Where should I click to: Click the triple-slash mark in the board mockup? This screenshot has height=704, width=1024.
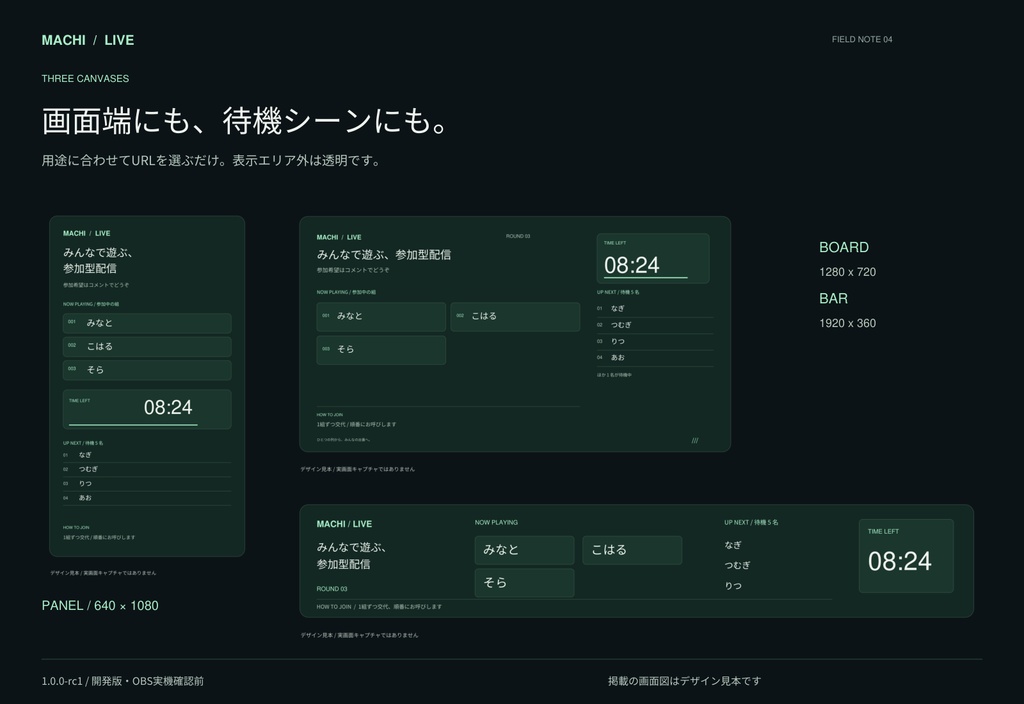pos(695,440)
